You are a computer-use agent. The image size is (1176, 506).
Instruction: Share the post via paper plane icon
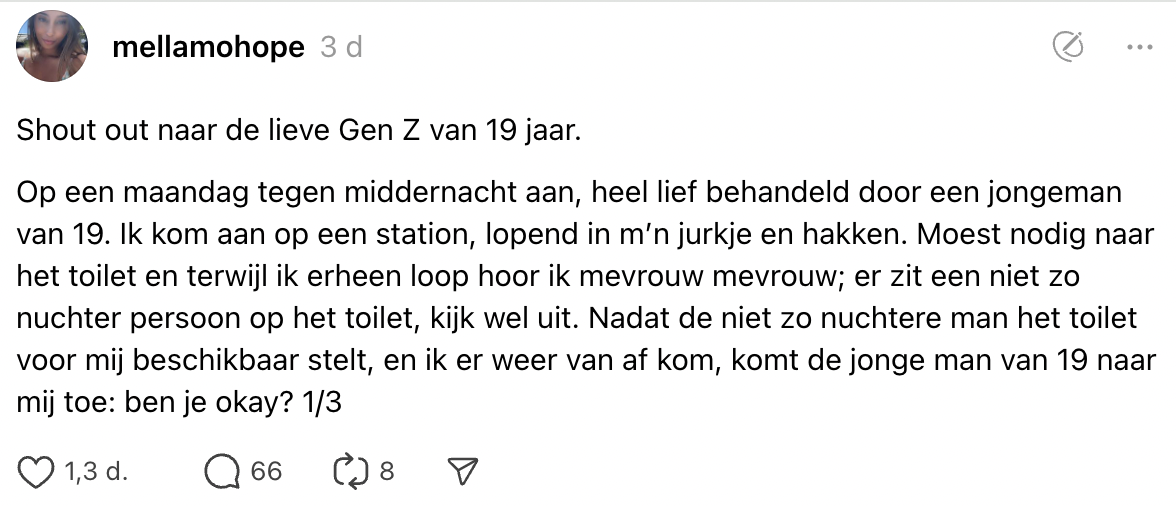tap(462, 471)
